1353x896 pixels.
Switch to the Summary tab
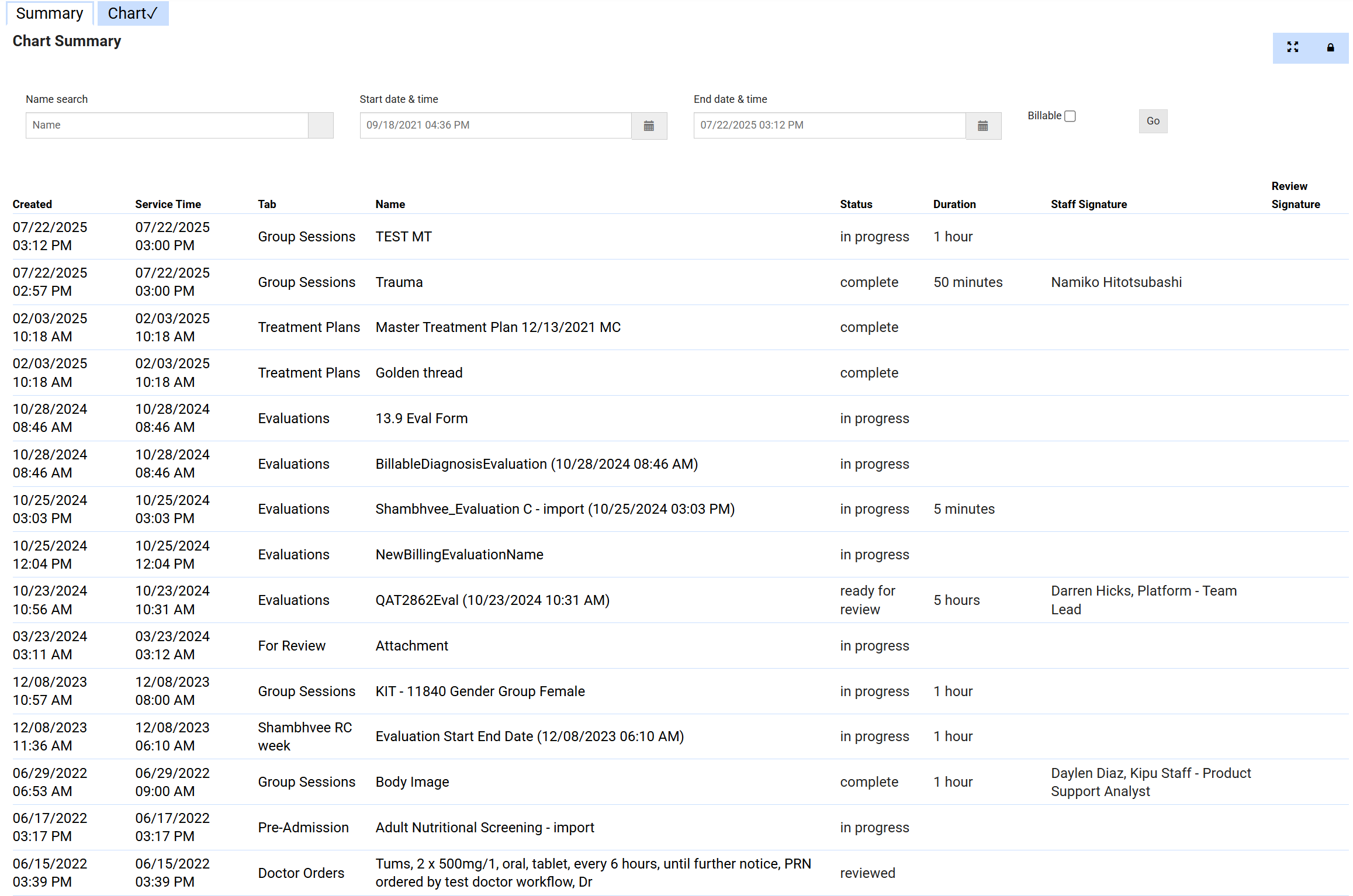[x=50, y=13]
